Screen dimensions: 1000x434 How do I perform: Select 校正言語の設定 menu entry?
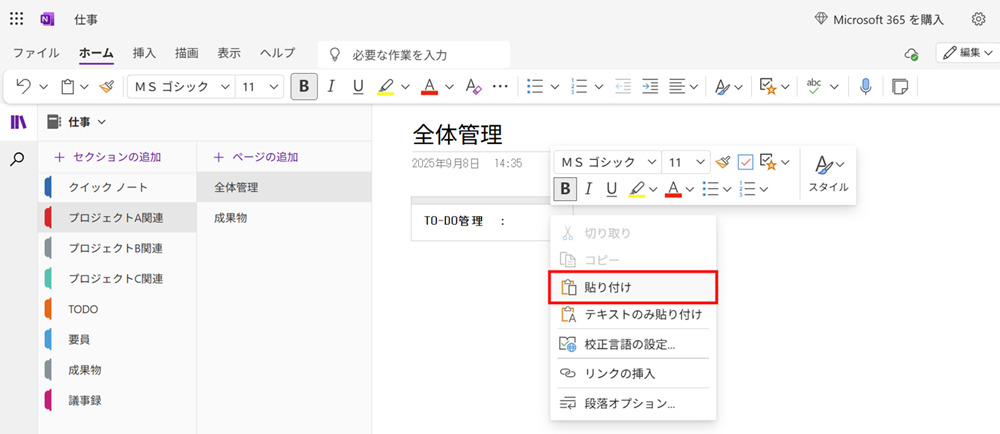tap(633, 345)
